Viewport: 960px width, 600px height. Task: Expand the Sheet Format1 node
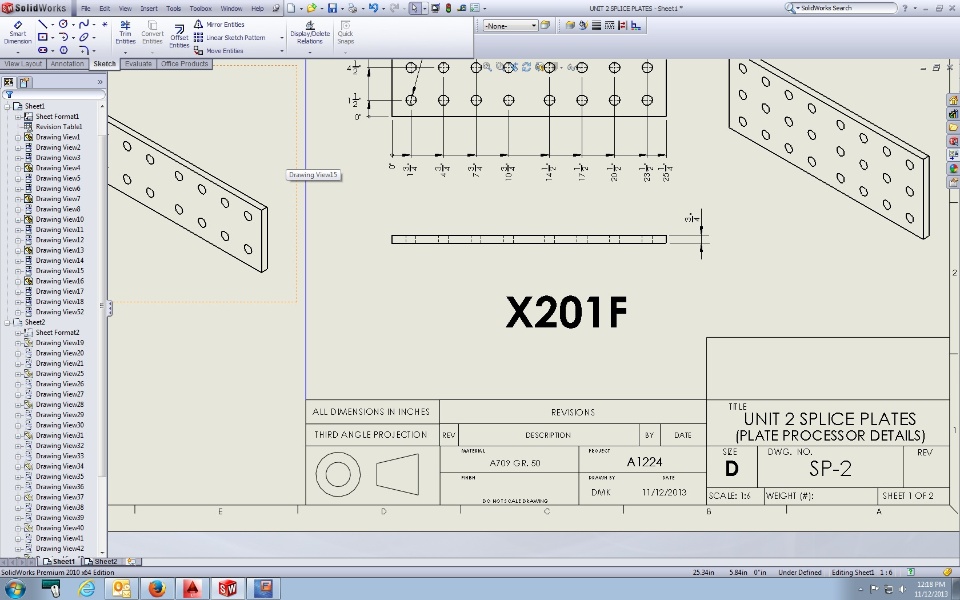tap(18, 116)
